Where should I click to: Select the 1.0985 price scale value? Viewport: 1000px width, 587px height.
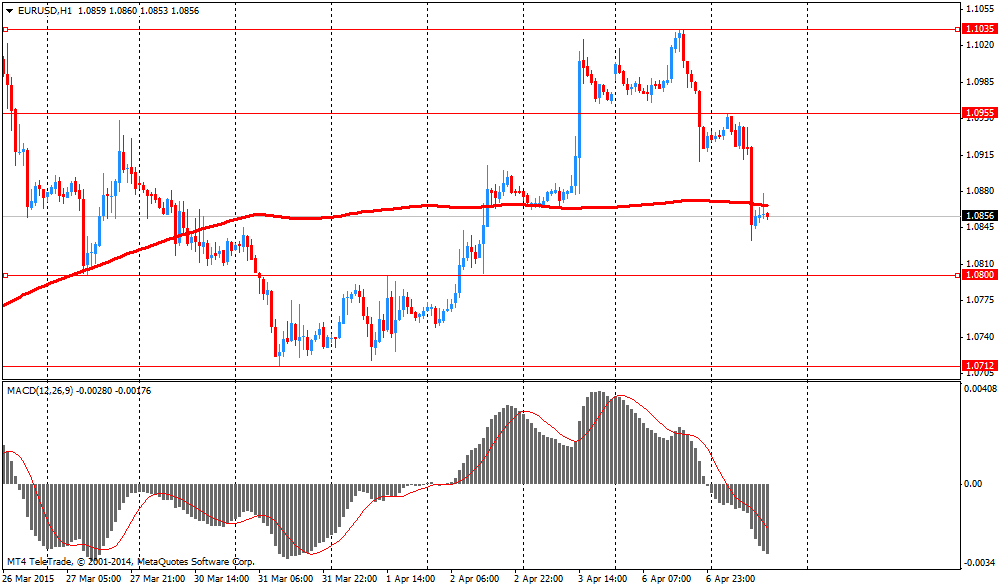[x=980, y=81]
